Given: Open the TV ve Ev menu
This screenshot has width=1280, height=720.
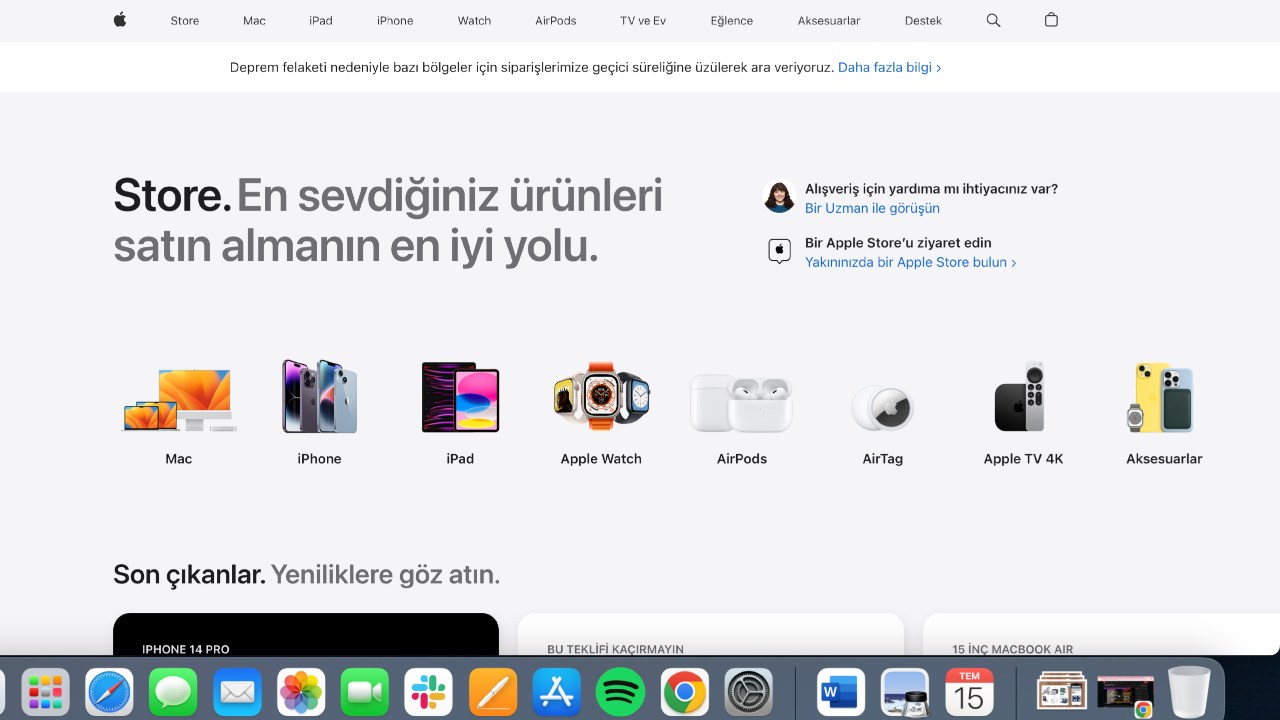Looking at the screenshot, I should (643, 20).
